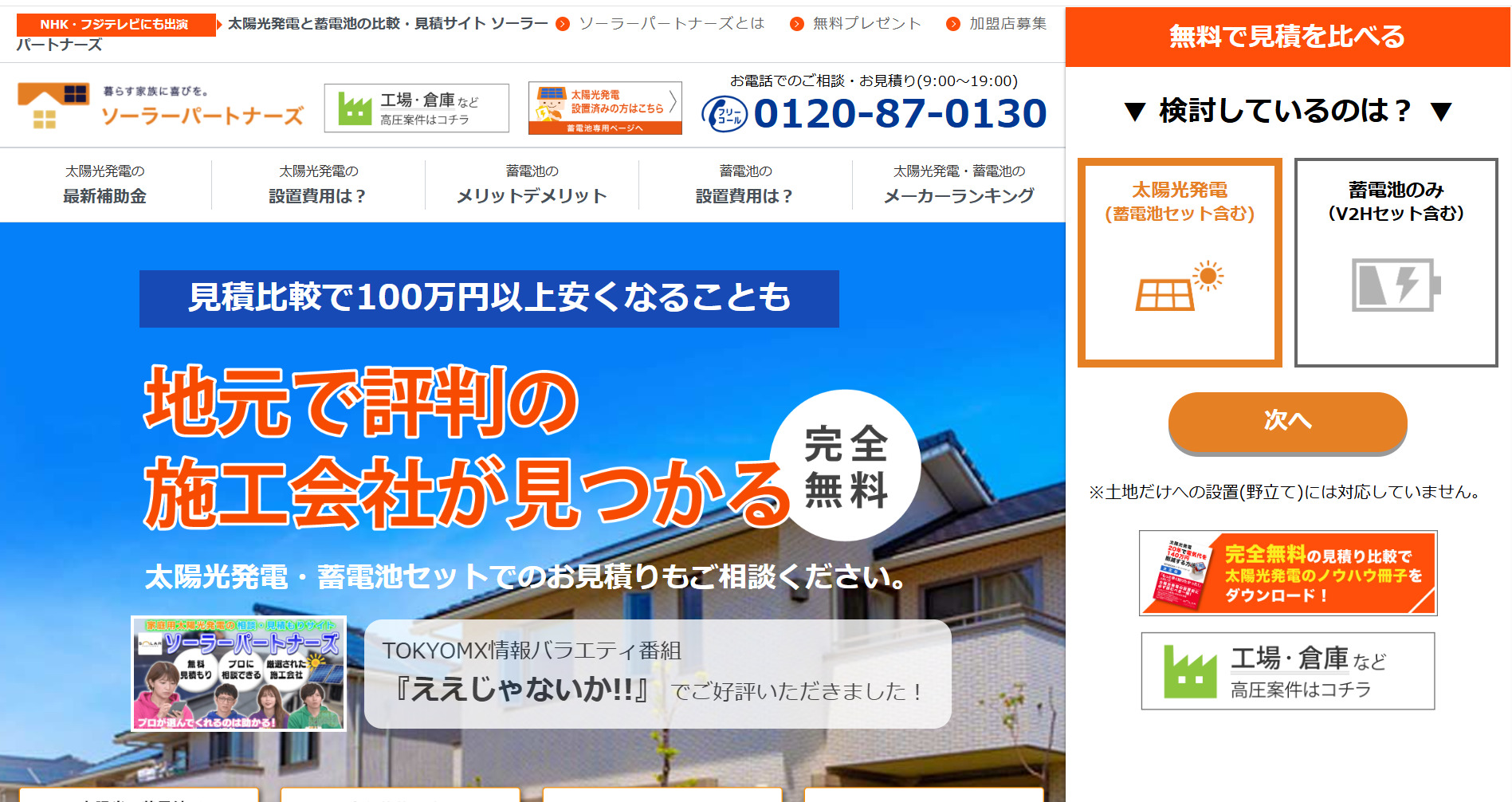Click orange arrow icon beside 加盟店募集
1512x802 pixels.
[952, 24]
